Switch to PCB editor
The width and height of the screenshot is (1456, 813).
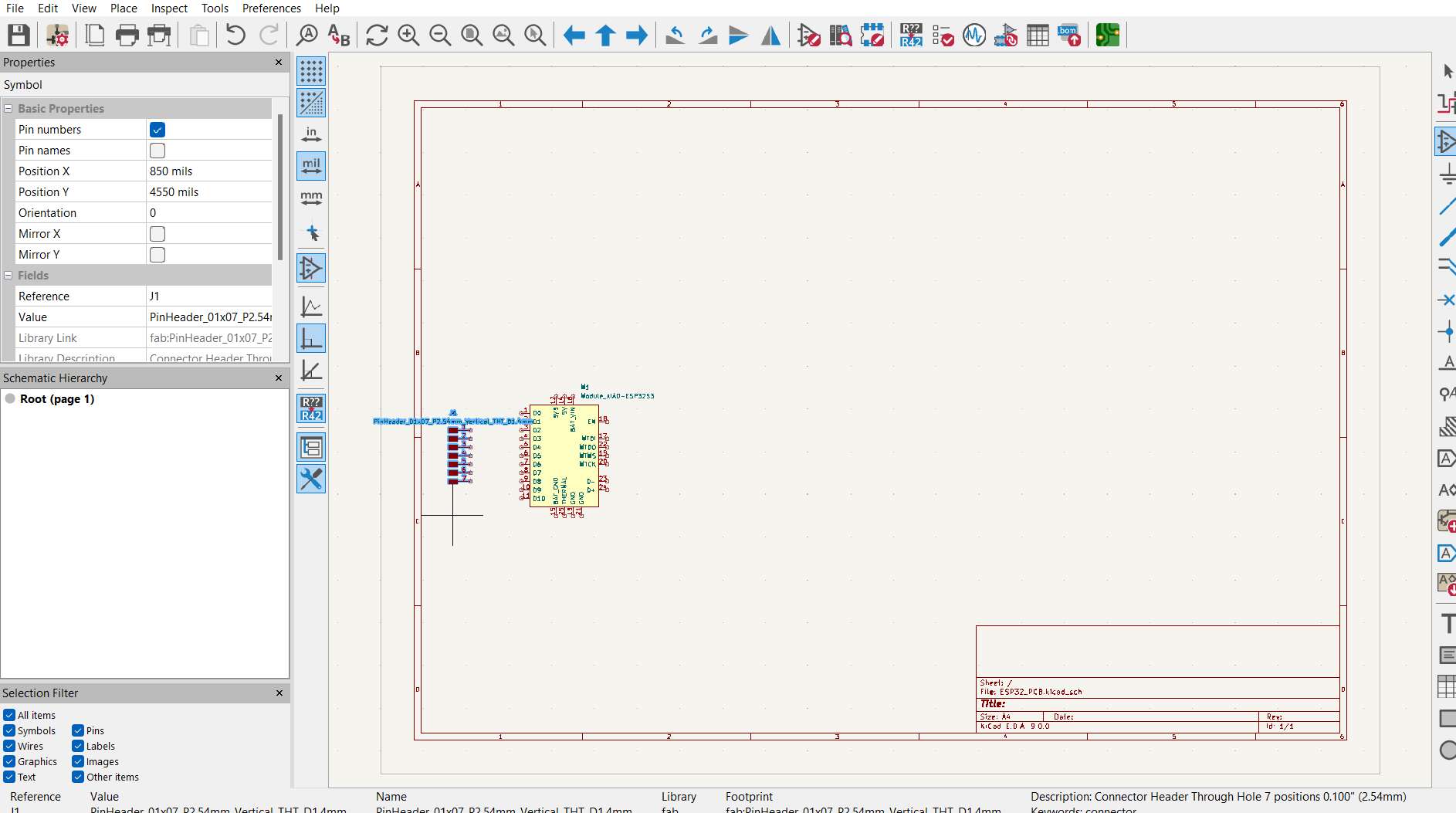coord(1108,35)
